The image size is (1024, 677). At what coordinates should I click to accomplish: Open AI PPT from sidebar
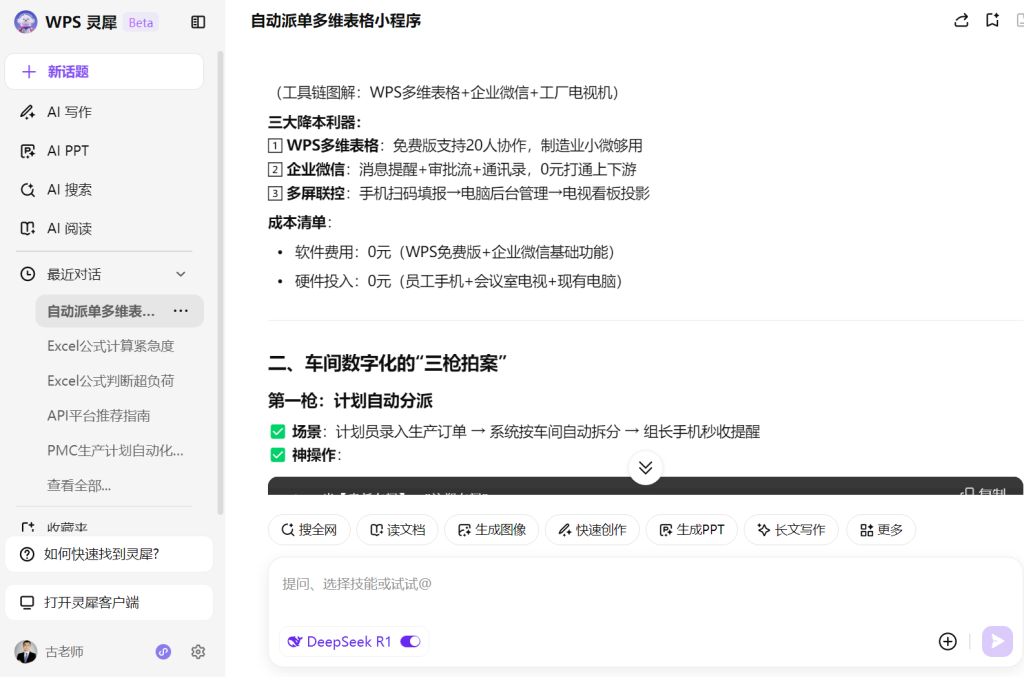pyautogui.click(x=68, y=151)
